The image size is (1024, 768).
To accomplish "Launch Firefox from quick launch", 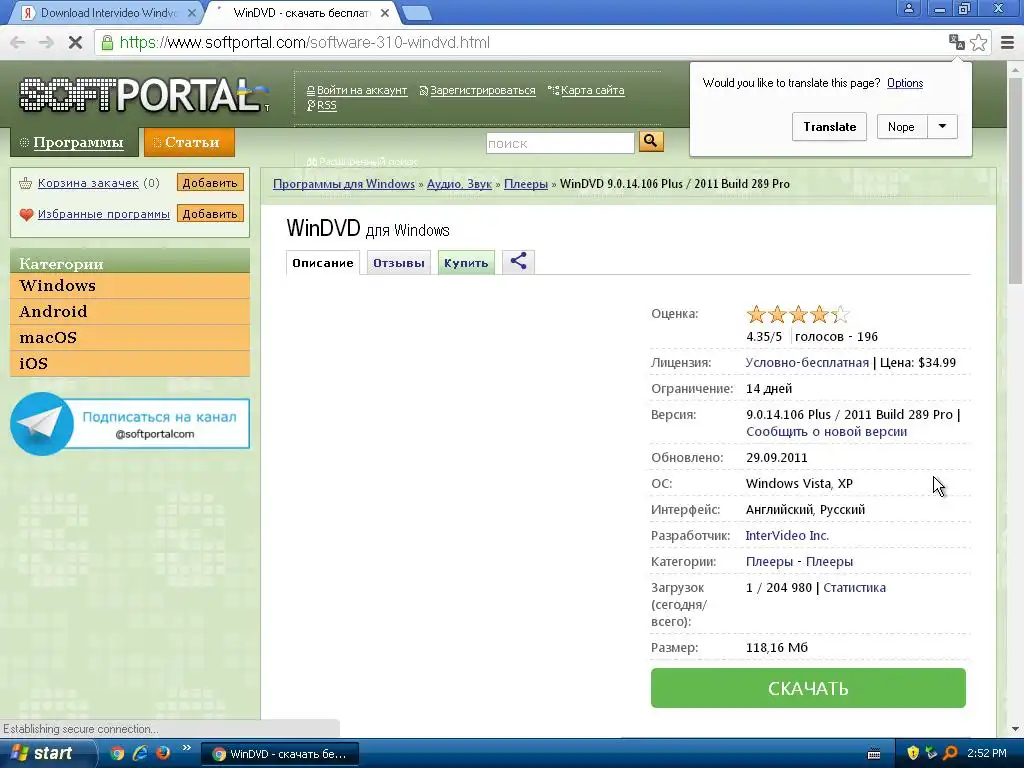I will [163, 753].
